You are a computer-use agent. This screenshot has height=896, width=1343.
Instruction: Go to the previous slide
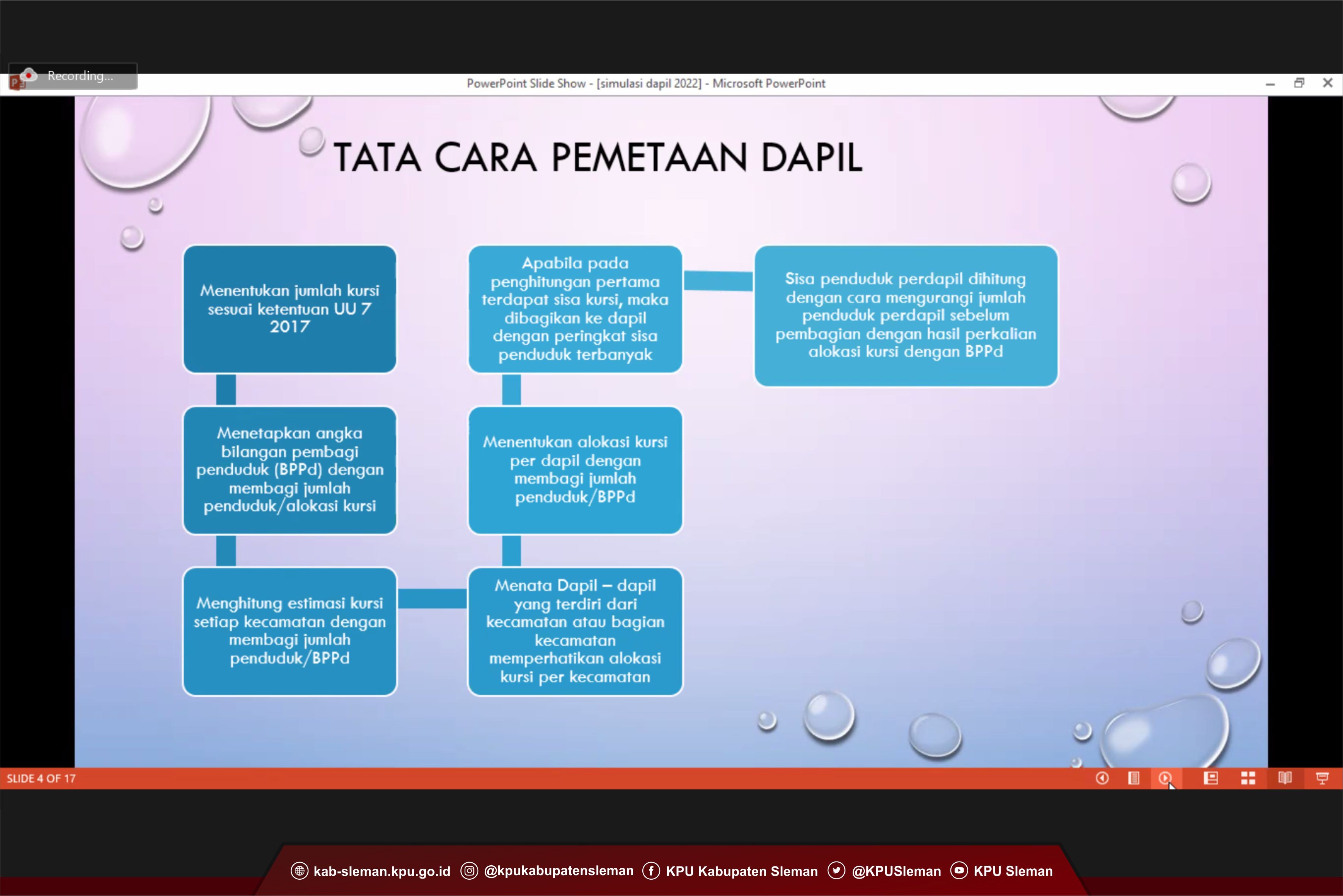click(x=1102, y=778)
